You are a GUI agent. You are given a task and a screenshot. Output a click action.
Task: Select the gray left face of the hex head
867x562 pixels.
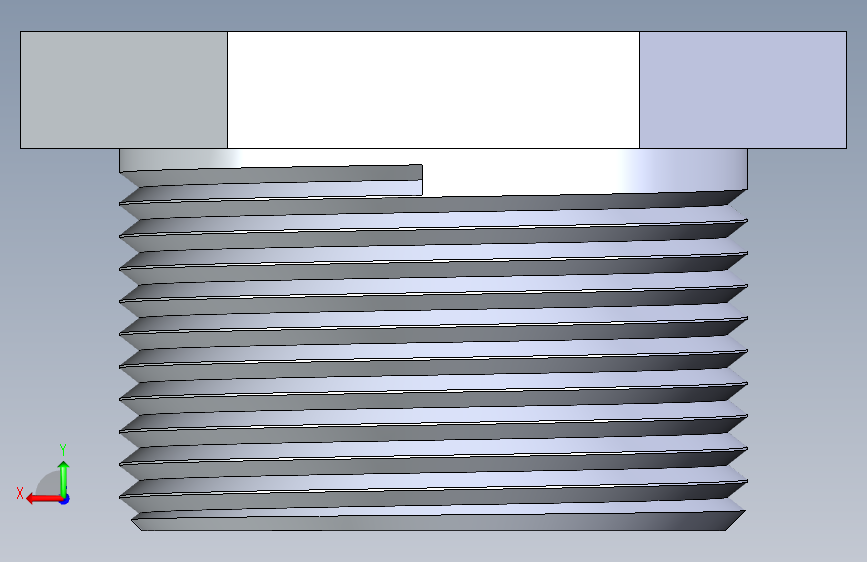[x=124, y=90]
